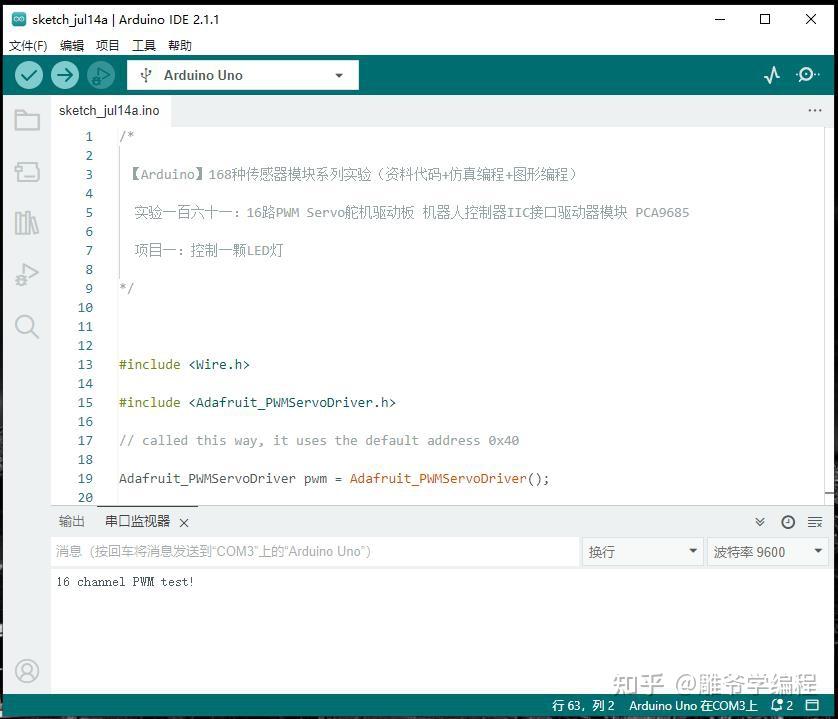Image resolution: width=838 pixels, height=719 pixels.
Task: Open the Serial Plotter icon
Action: click(x=772, y=75)
